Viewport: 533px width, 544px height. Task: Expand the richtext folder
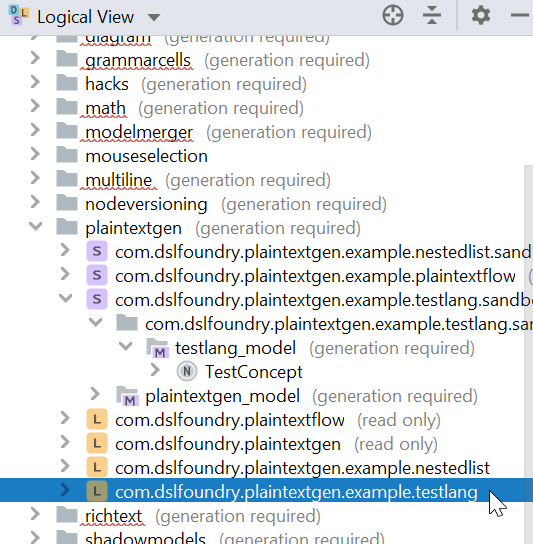pos(35,514)
